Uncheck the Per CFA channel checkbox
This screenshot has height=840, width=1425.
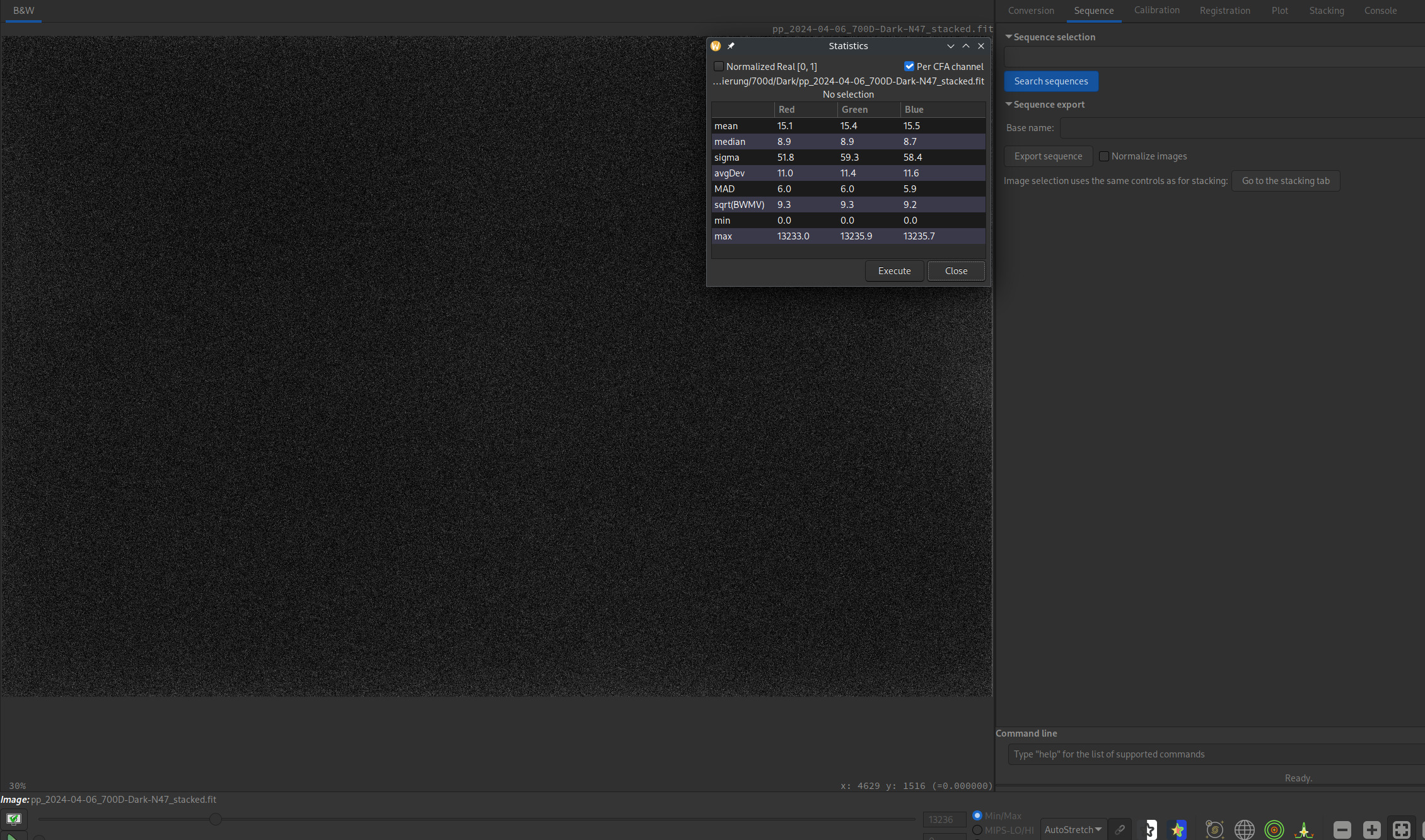tap(909, 66)
